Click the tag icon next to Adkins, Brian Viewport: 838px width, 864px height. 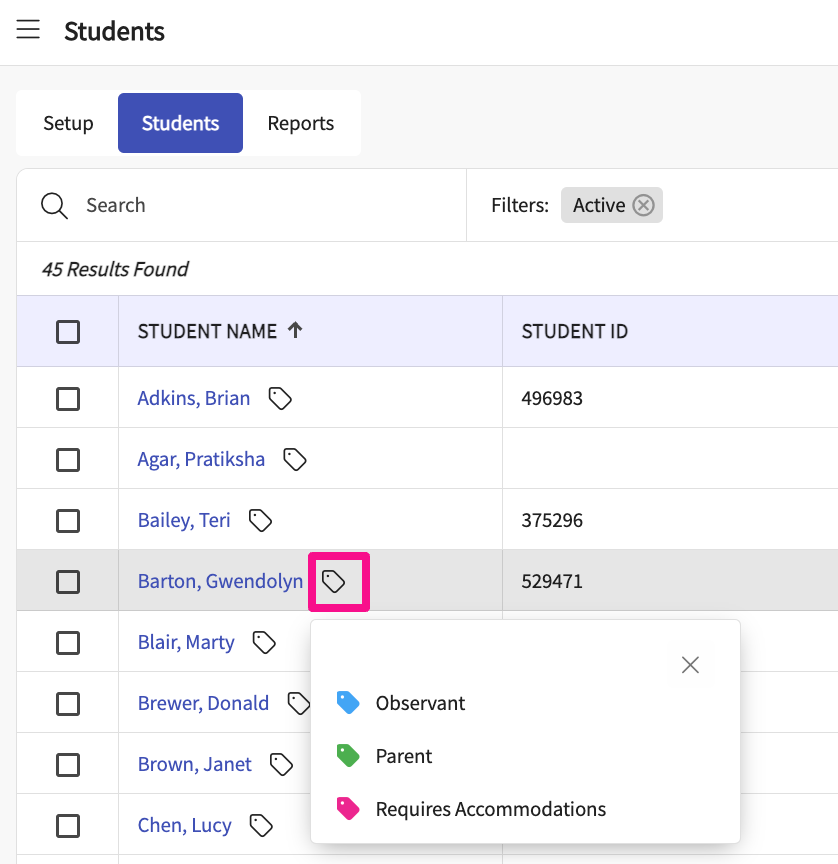(280, 398)
